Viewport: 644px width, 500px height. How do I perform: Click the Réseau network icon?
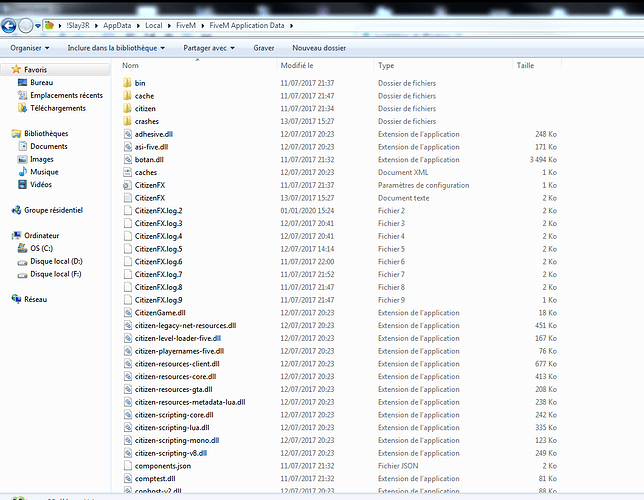[x=16, y=299]
